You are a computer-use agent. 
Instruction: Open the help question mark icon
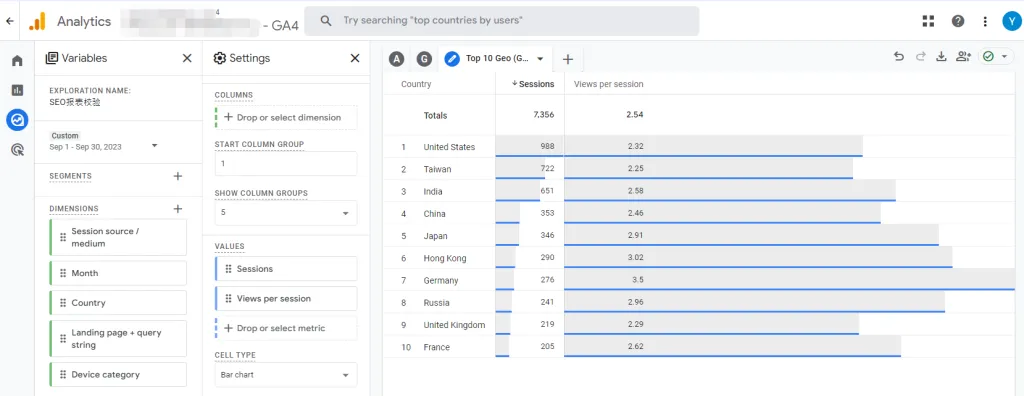[958, 21]
